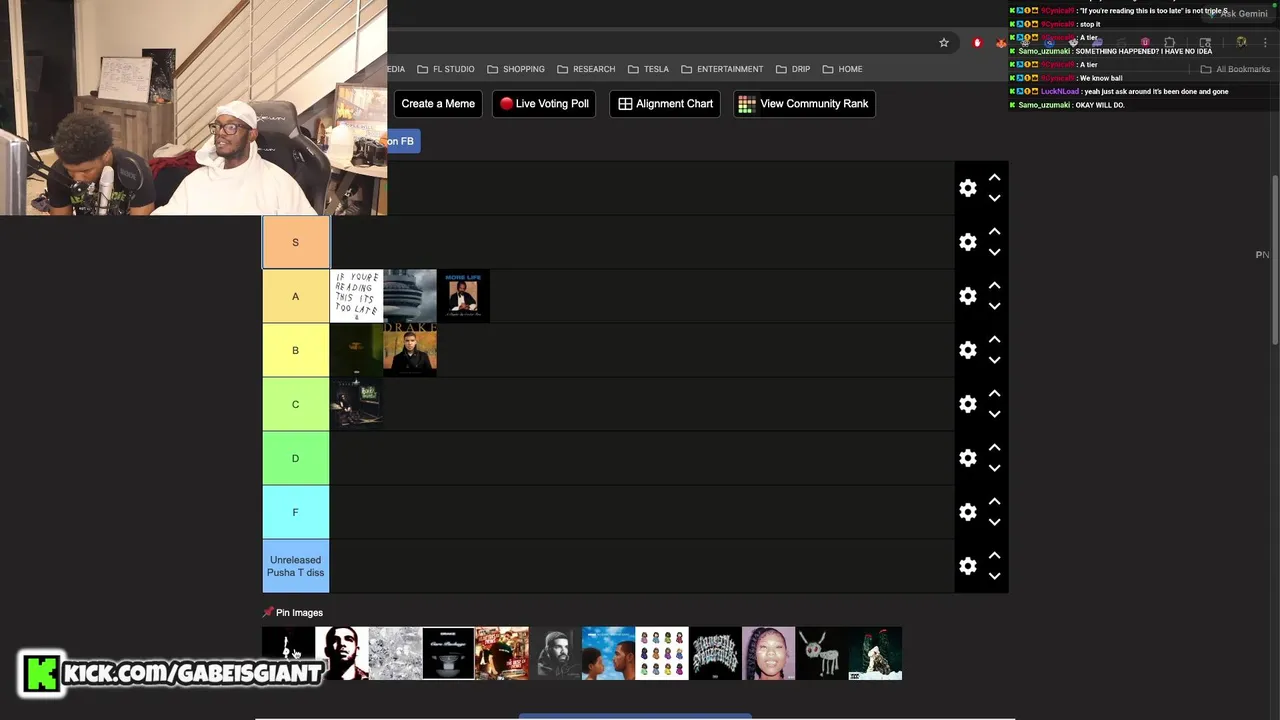Move Unreleased Pusha T diss row down

[994, 576]
